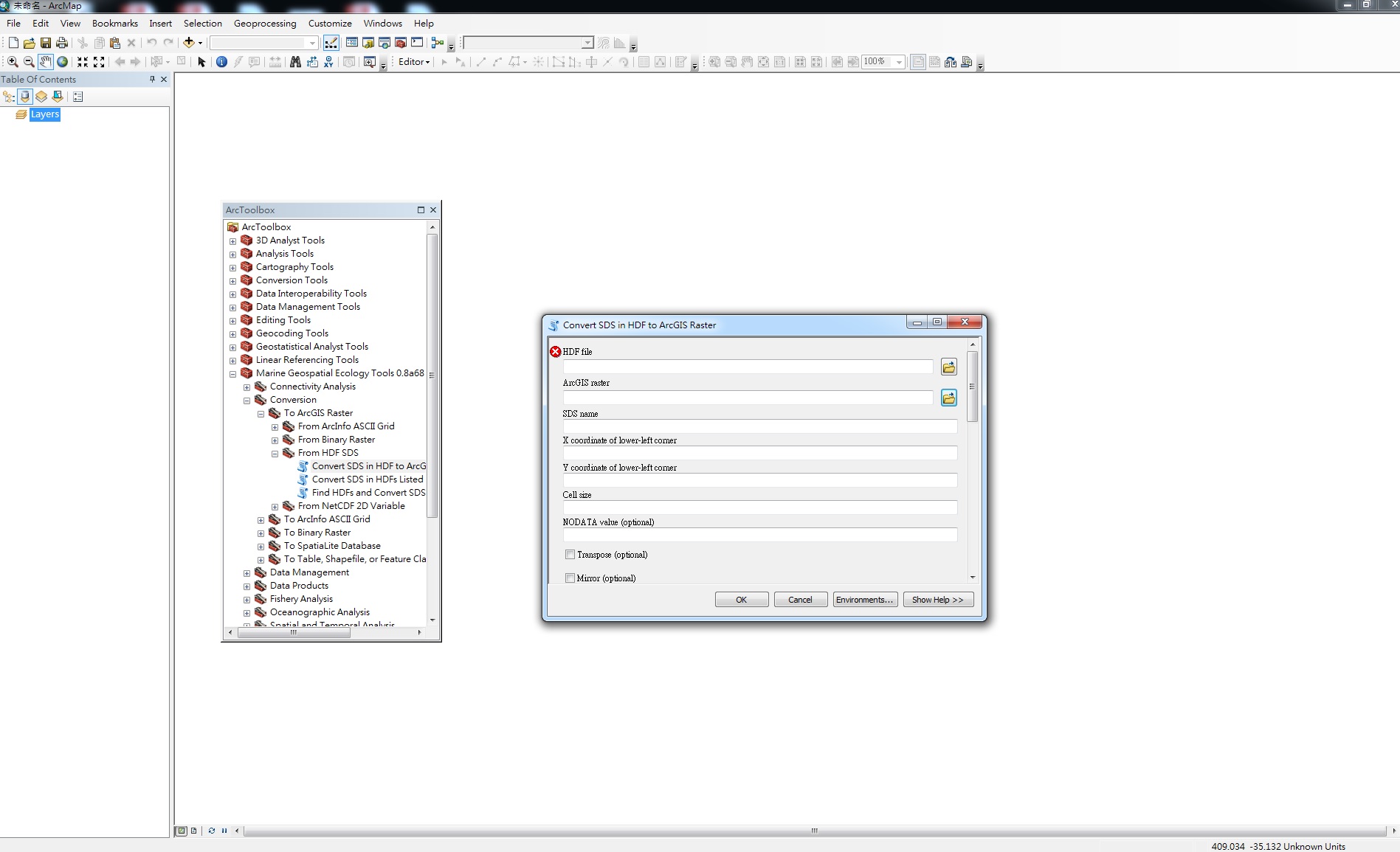
Task: Click List By Selection icon
Action: coord(58,97)
